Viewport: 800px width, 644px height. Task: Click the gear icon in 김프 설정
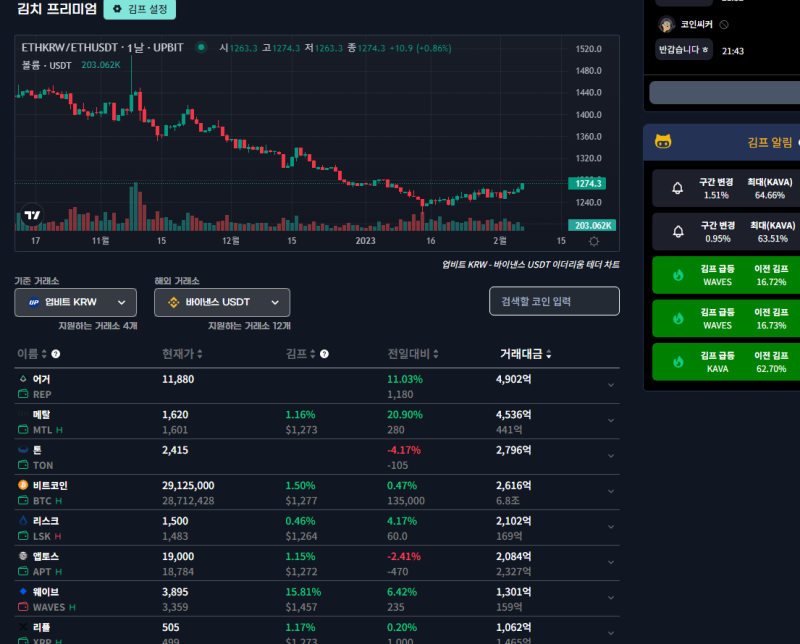[x=117, y=9]
